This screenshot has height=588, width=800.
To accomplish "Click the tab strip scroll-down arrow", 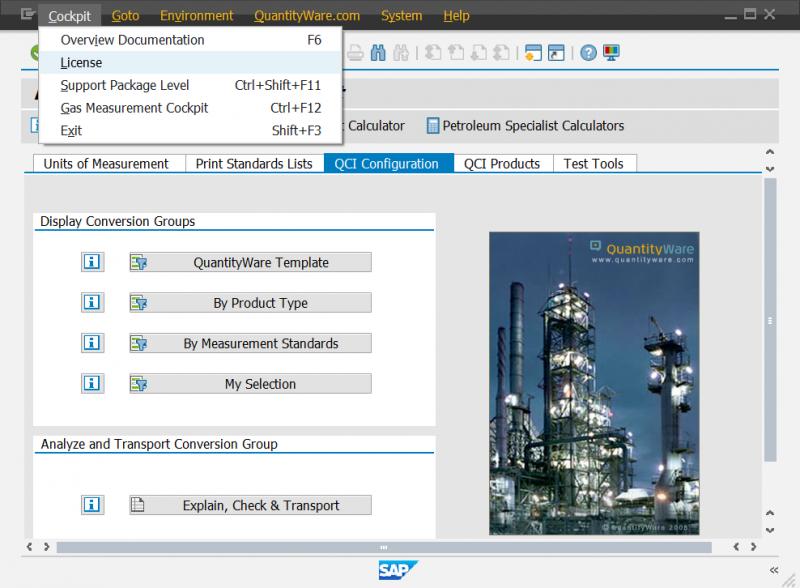I will [770, 169].
